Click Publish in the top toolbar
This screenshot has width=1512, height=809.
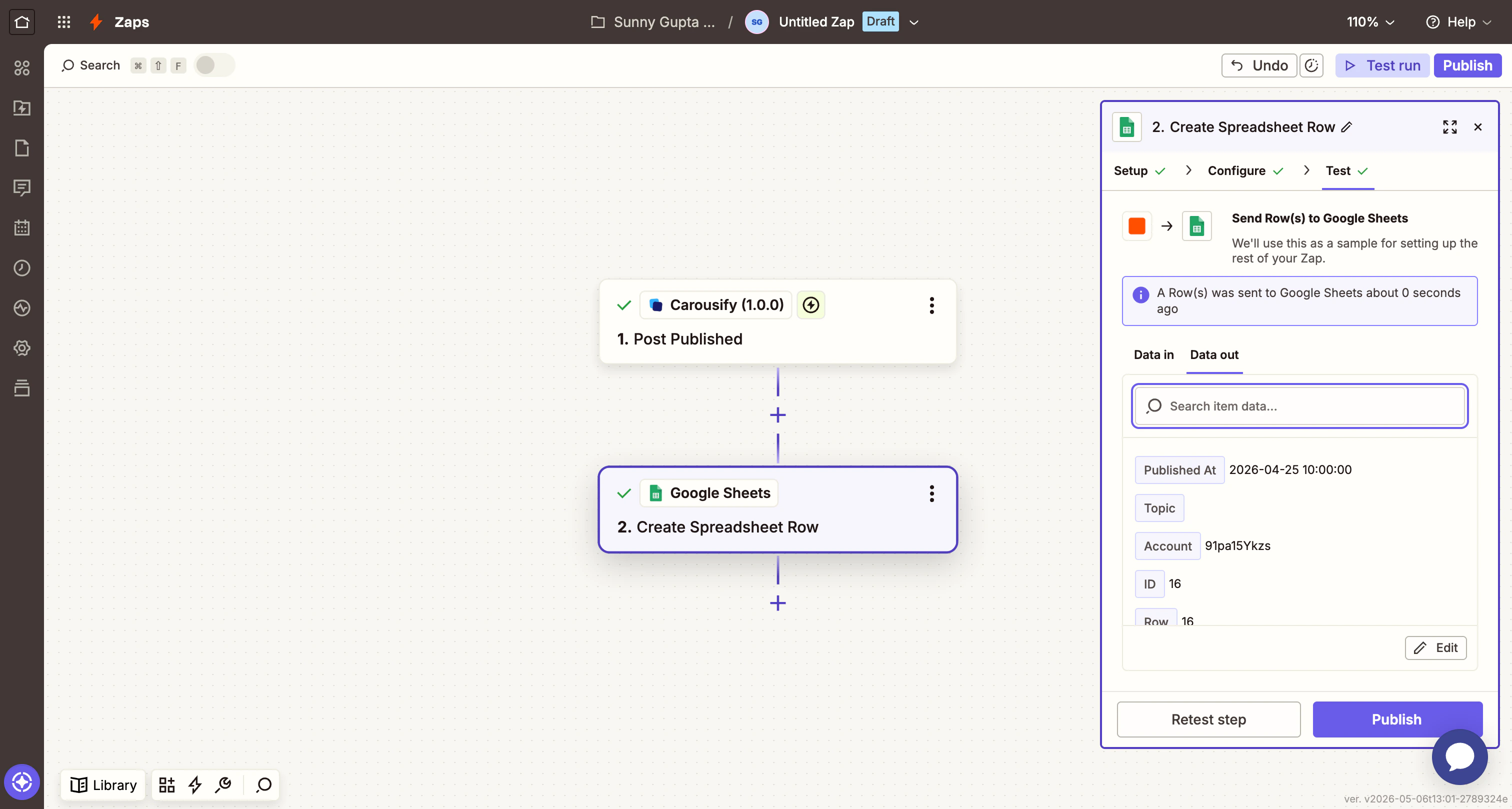point(1467,65)
